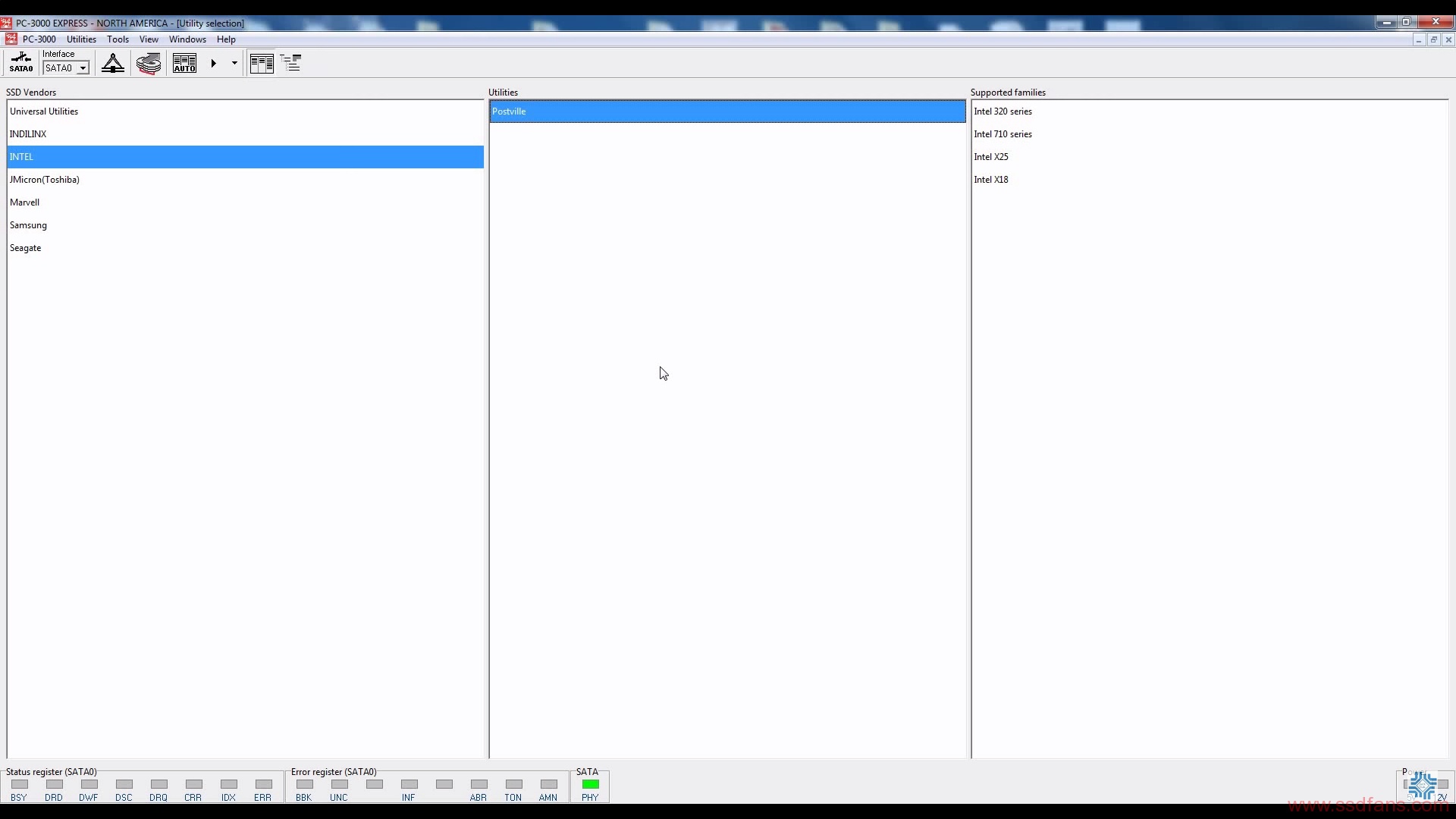
Task: Restore the Utility selection child window
Action: pos(1433,39)
